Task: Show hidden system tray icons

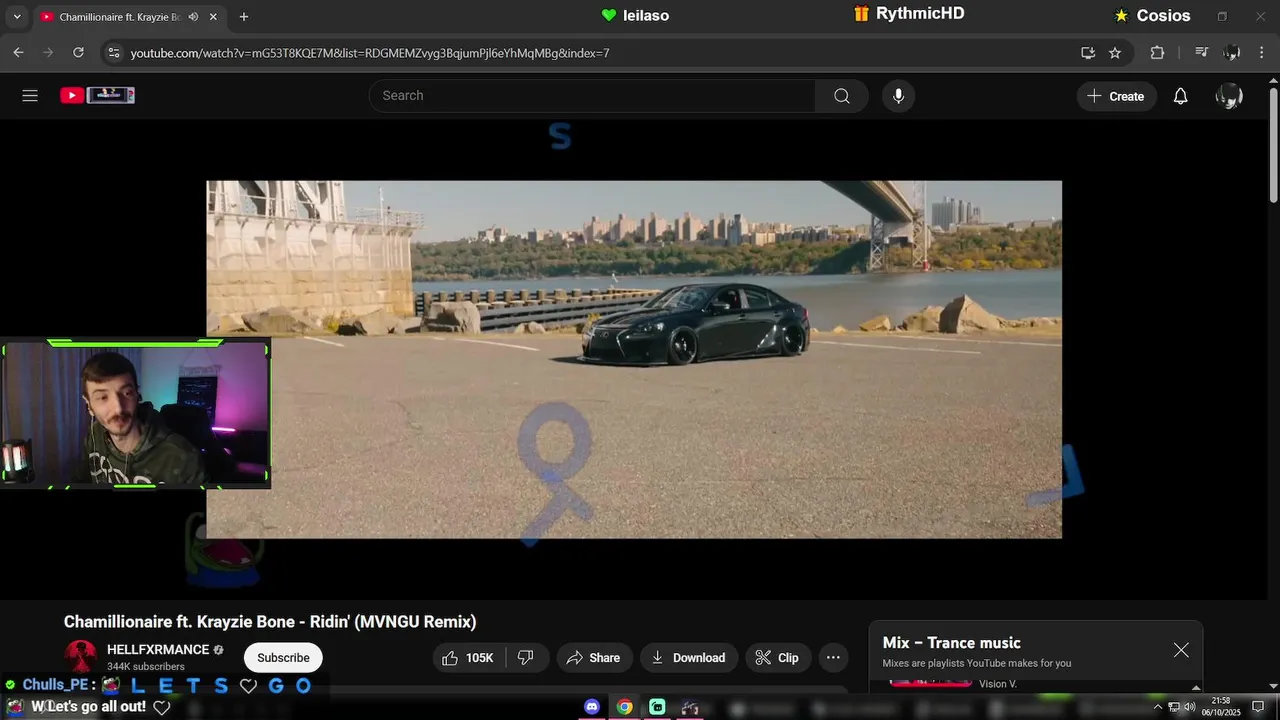Action: 1158,707
